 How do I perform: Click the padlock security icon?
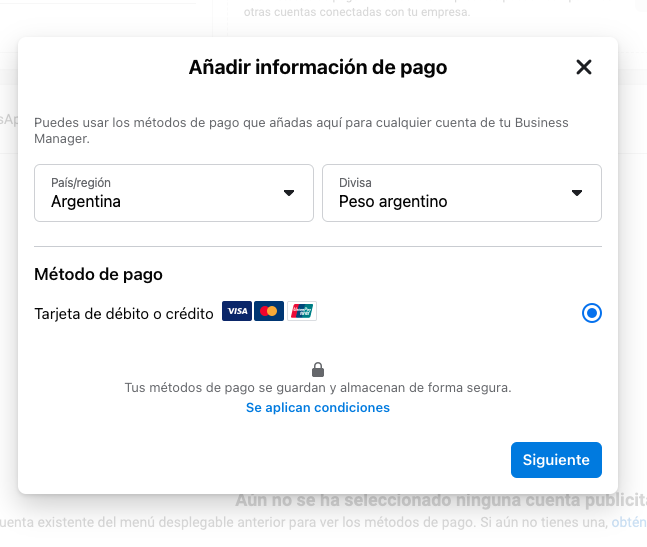click(318, 369)
